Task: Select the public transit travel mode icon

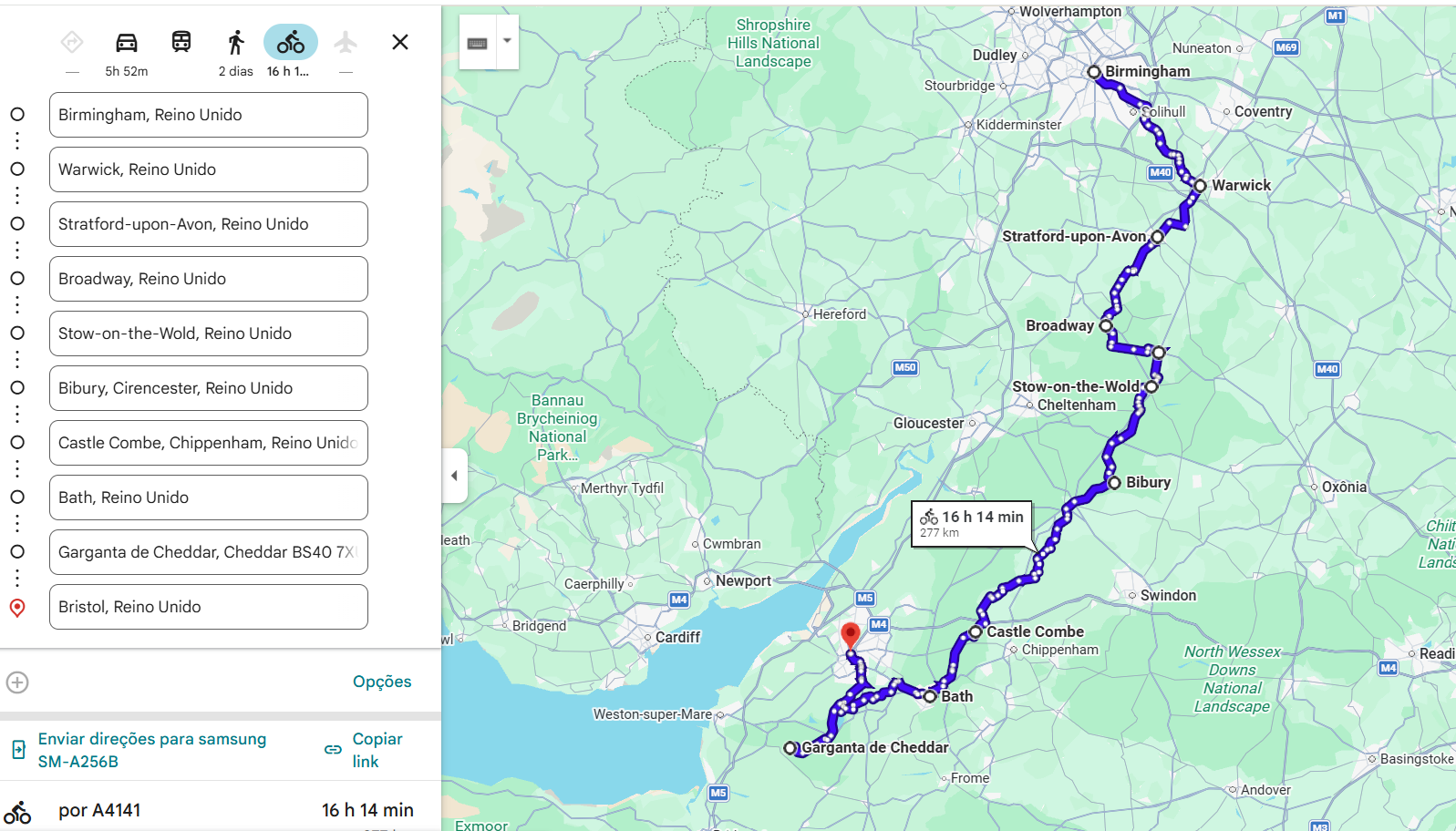Action: [x=181, y=42]
